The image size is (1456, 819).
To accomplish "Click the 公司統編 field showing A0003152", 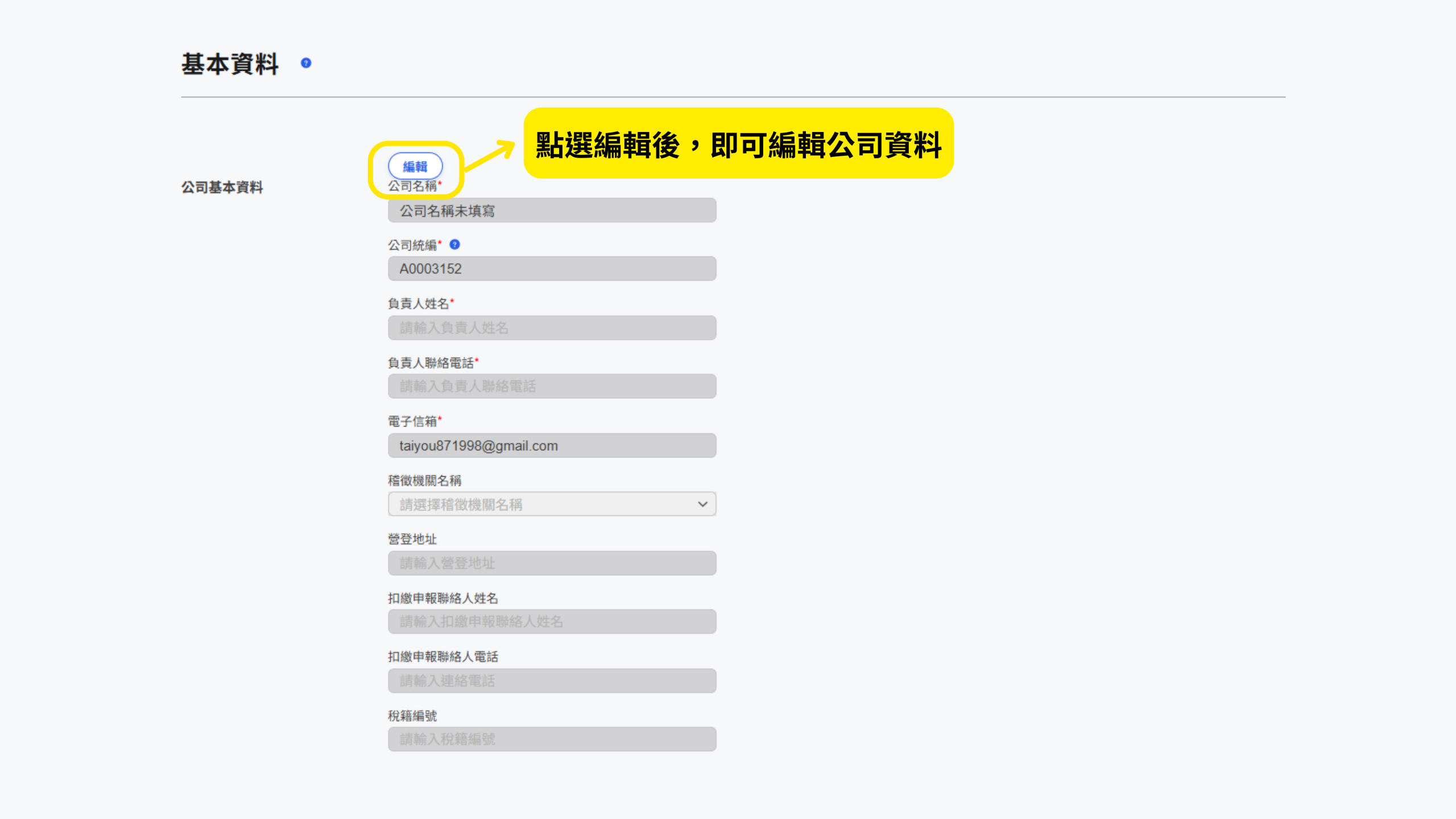I will [551, 269].
